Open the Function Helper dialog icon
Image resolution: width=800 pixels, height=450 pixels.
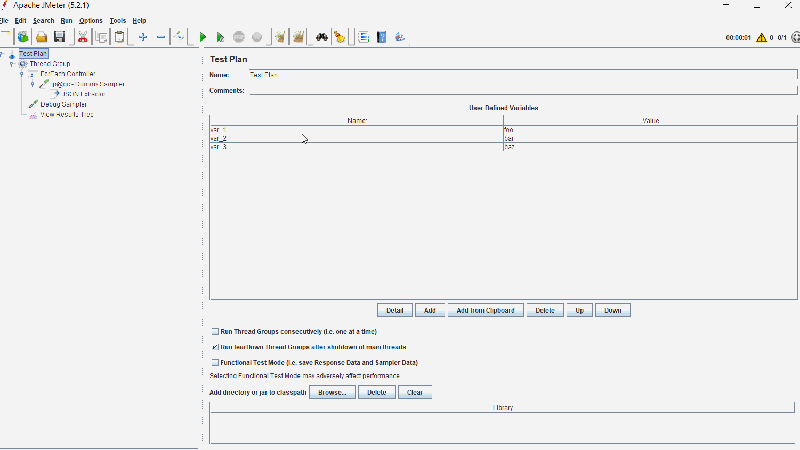click(x=363, y=37)
